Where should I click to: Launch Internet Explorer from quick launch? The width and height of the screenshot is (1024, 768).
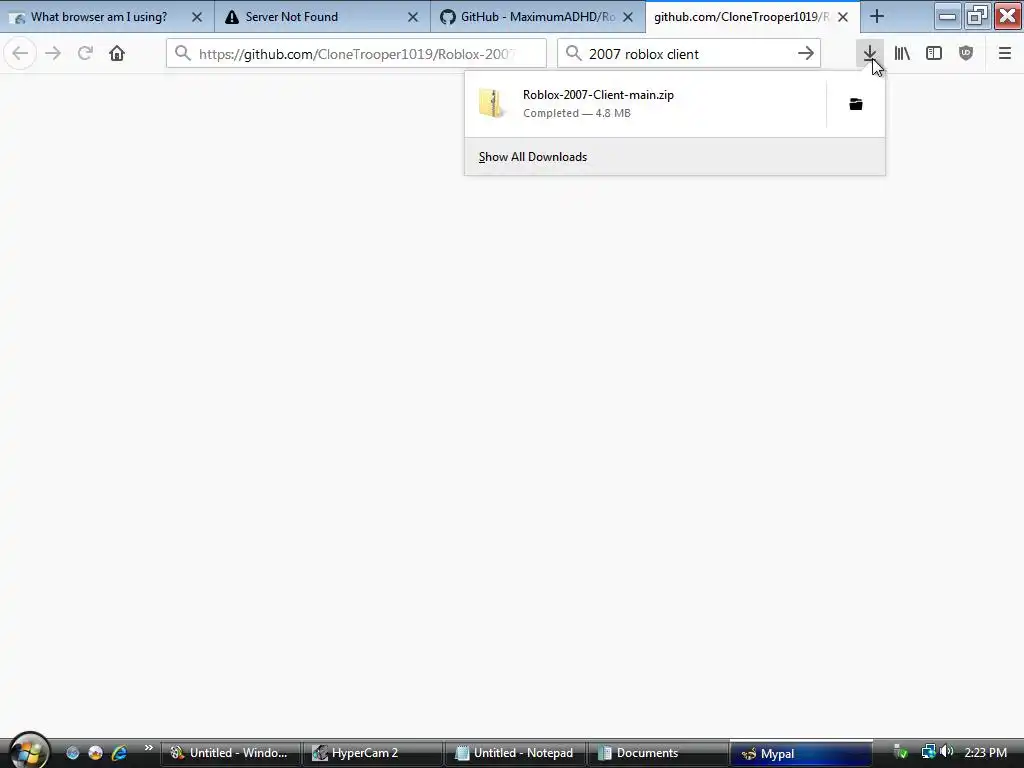[x=119, y=753]
